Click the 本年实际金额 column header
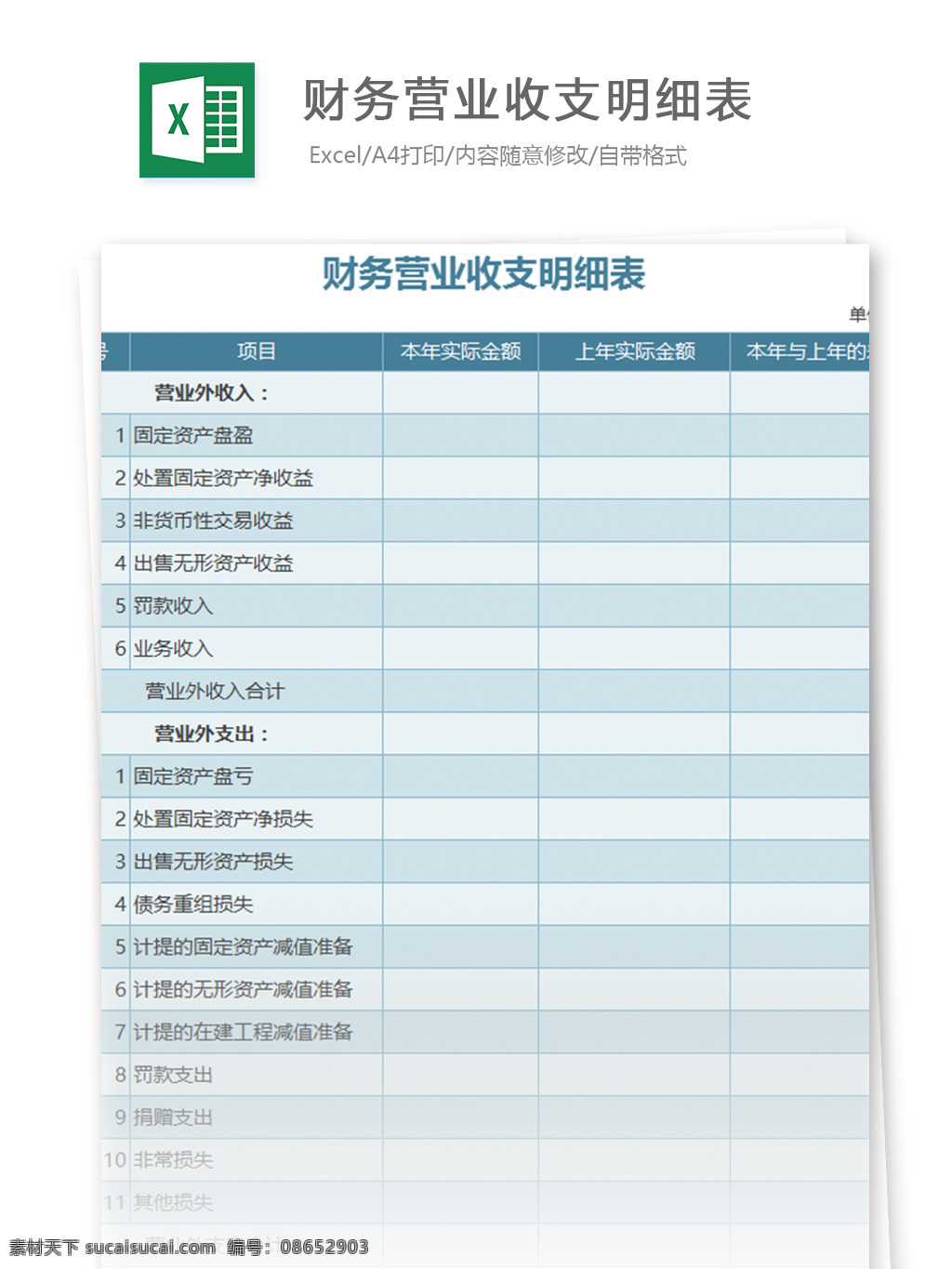 click(460, 351)
